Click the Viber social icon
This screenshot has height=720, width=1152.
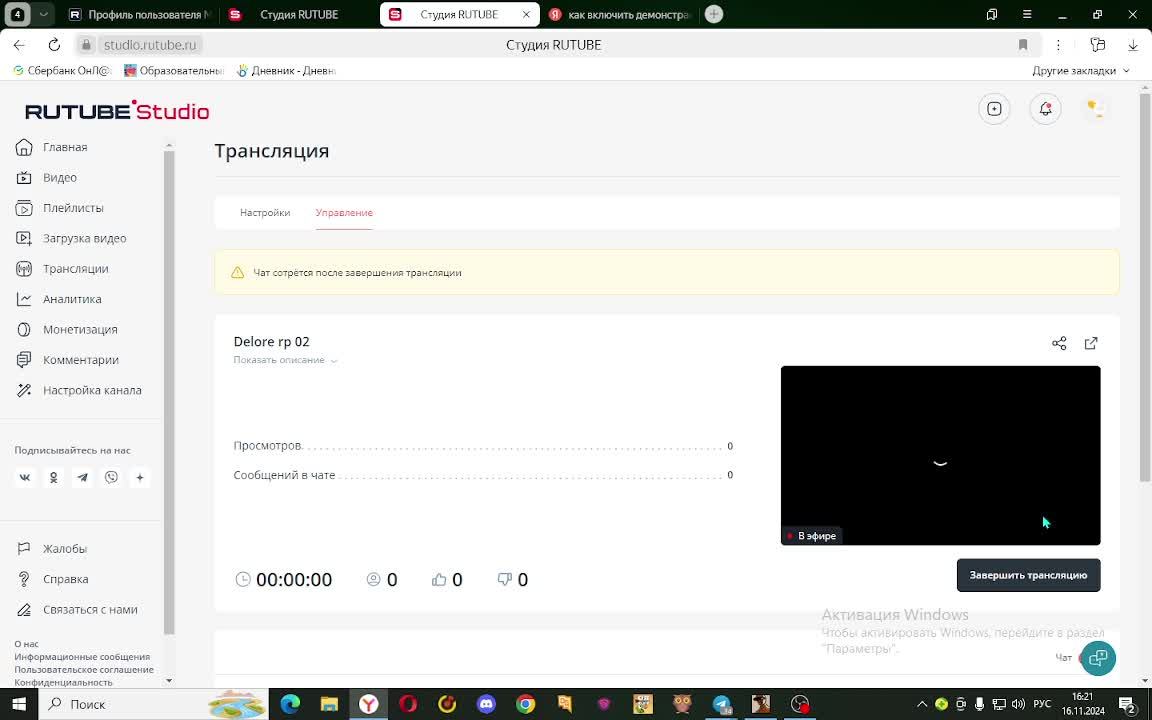(111, 478)
